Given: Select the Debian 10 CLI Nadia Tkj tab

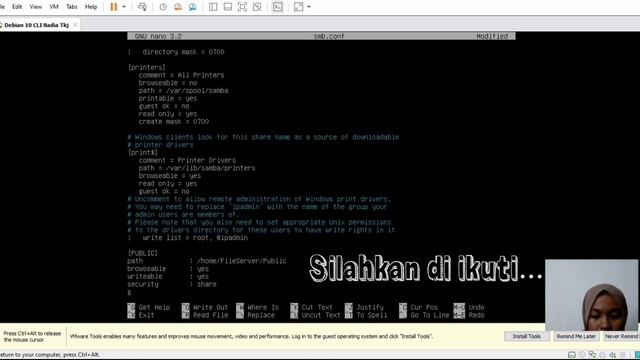Looking at the screenshot, I should (36, 25).
